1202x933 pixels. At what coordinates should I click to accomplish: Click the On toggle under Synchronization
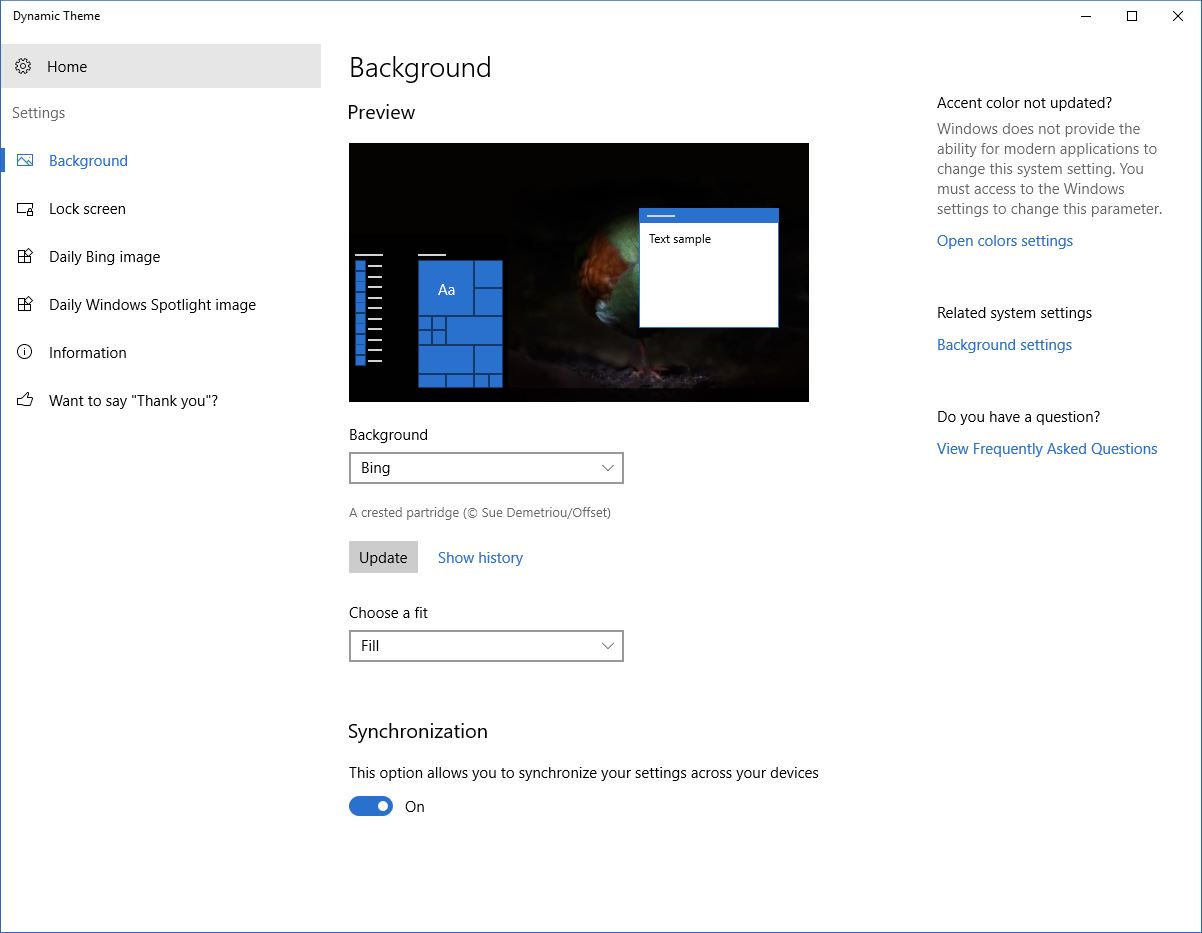370,806
